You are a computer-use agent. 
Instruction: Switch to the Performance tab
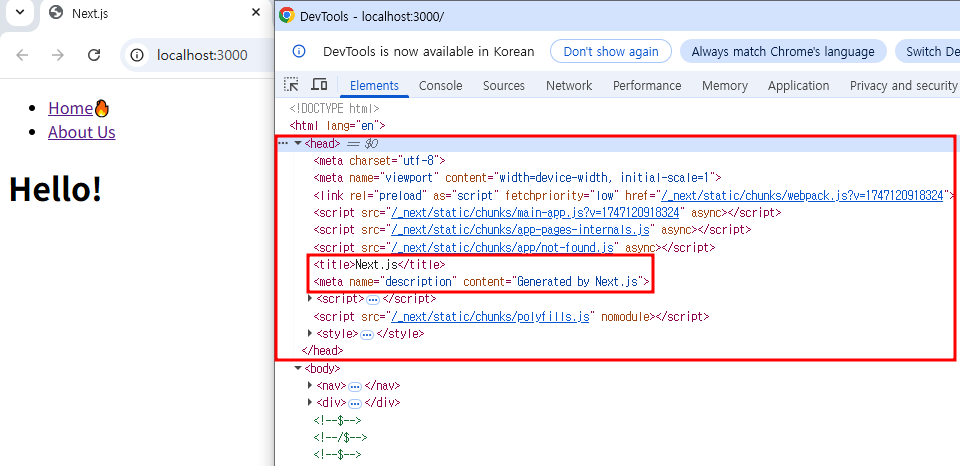tap(647, 86)
